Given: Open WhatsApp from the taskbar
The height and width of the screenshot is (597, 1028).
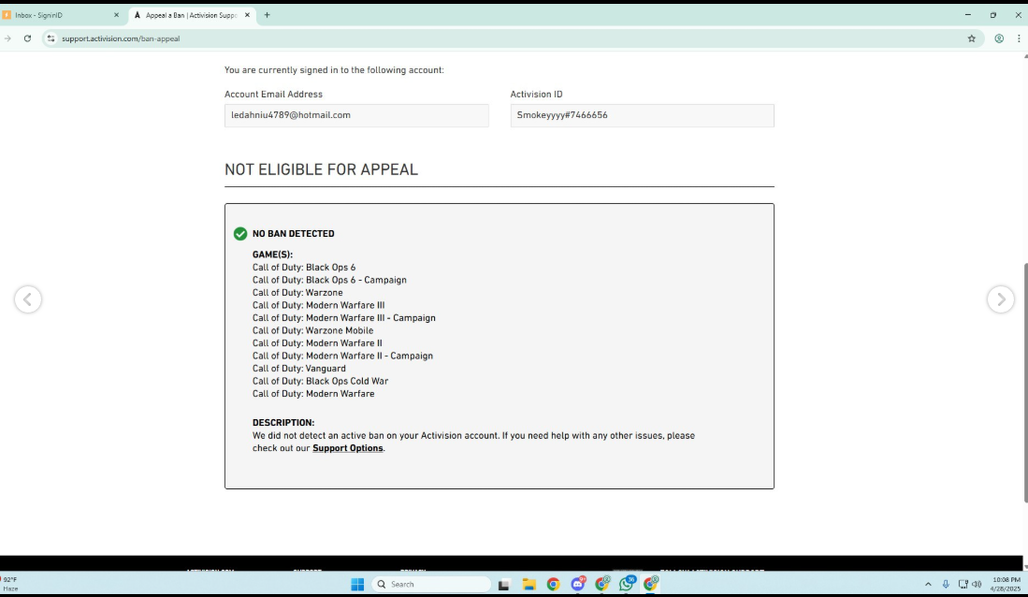Looking at the screenshot, I should click(x=626, y=585).
